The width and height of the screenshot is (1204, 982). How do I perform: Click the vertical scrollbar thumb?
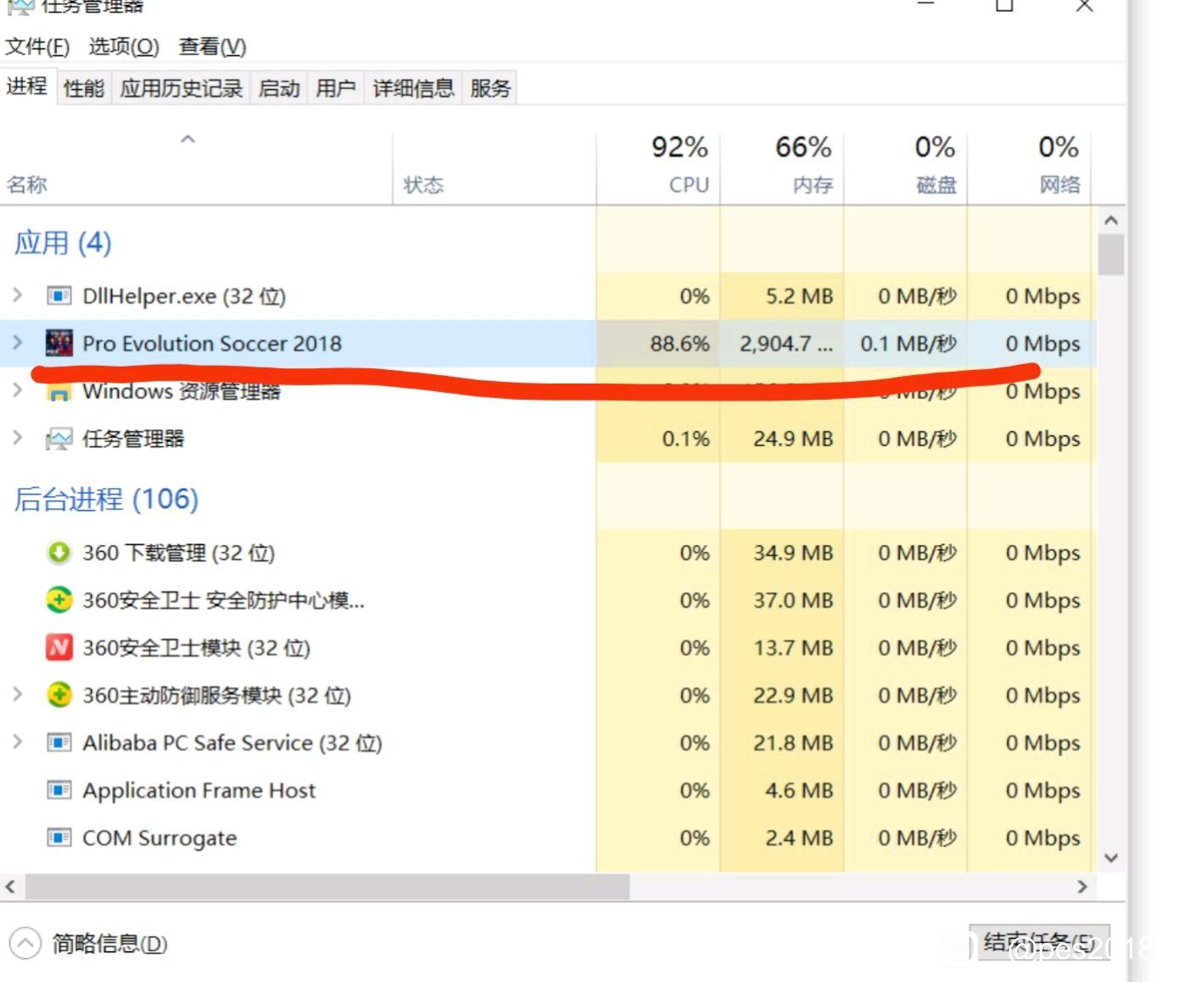tap(1111, 254)
